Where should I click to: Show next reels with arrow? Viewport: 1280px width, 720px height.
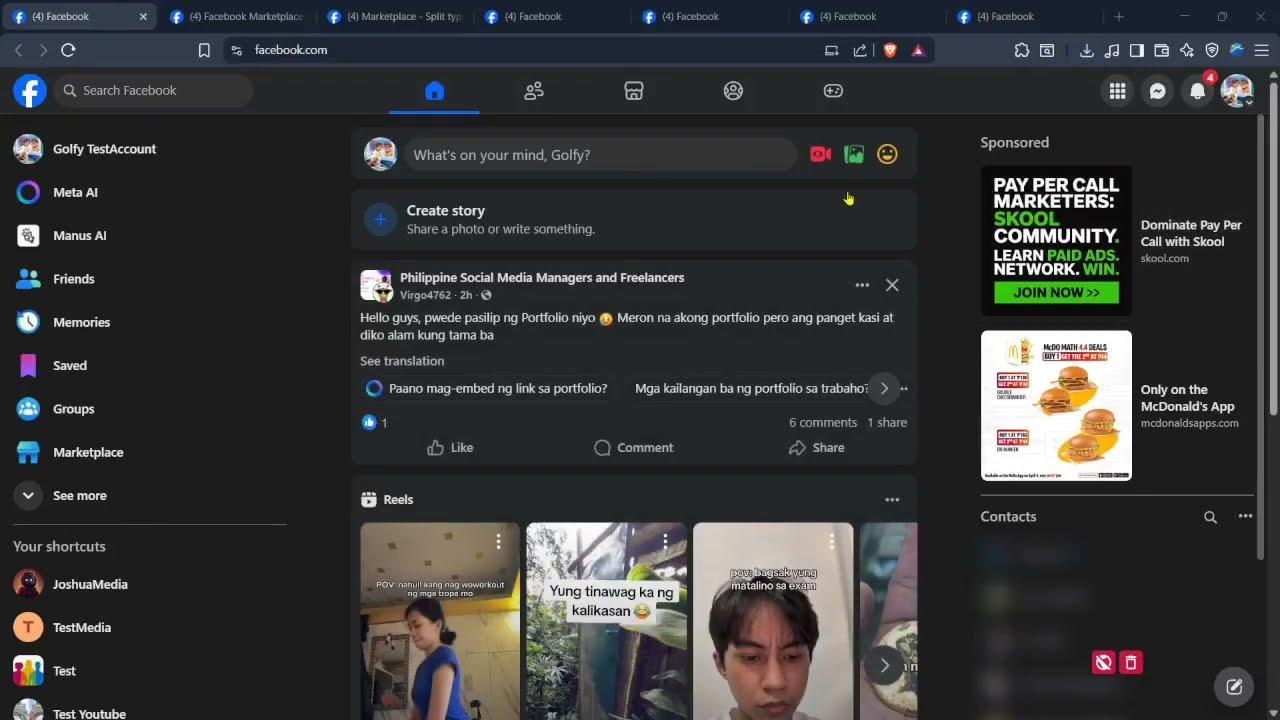884,665
